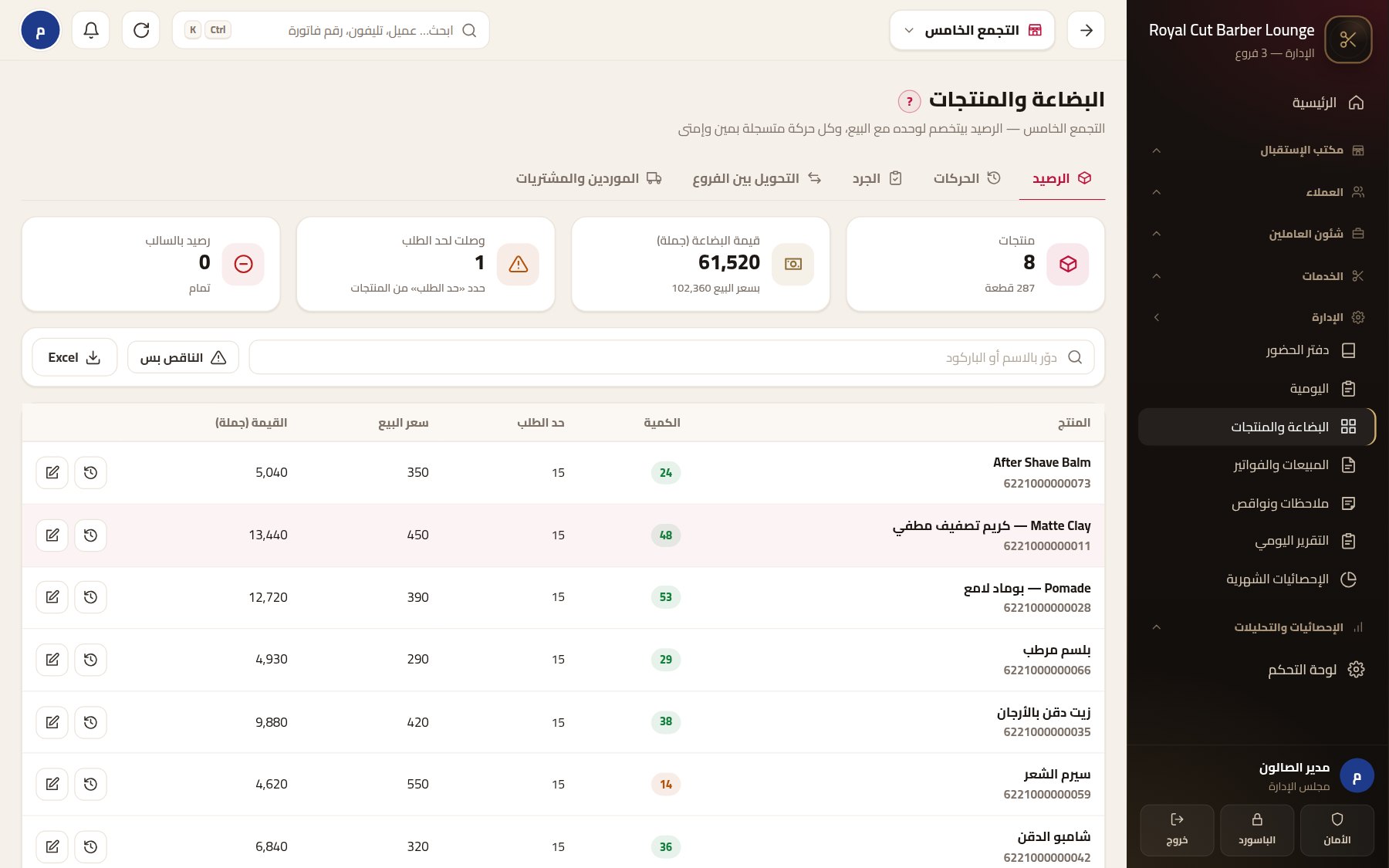This screenshot has width=1389, height=868.
Task: Edit the سيرم الشعر product
Action: tap(52, 784)
